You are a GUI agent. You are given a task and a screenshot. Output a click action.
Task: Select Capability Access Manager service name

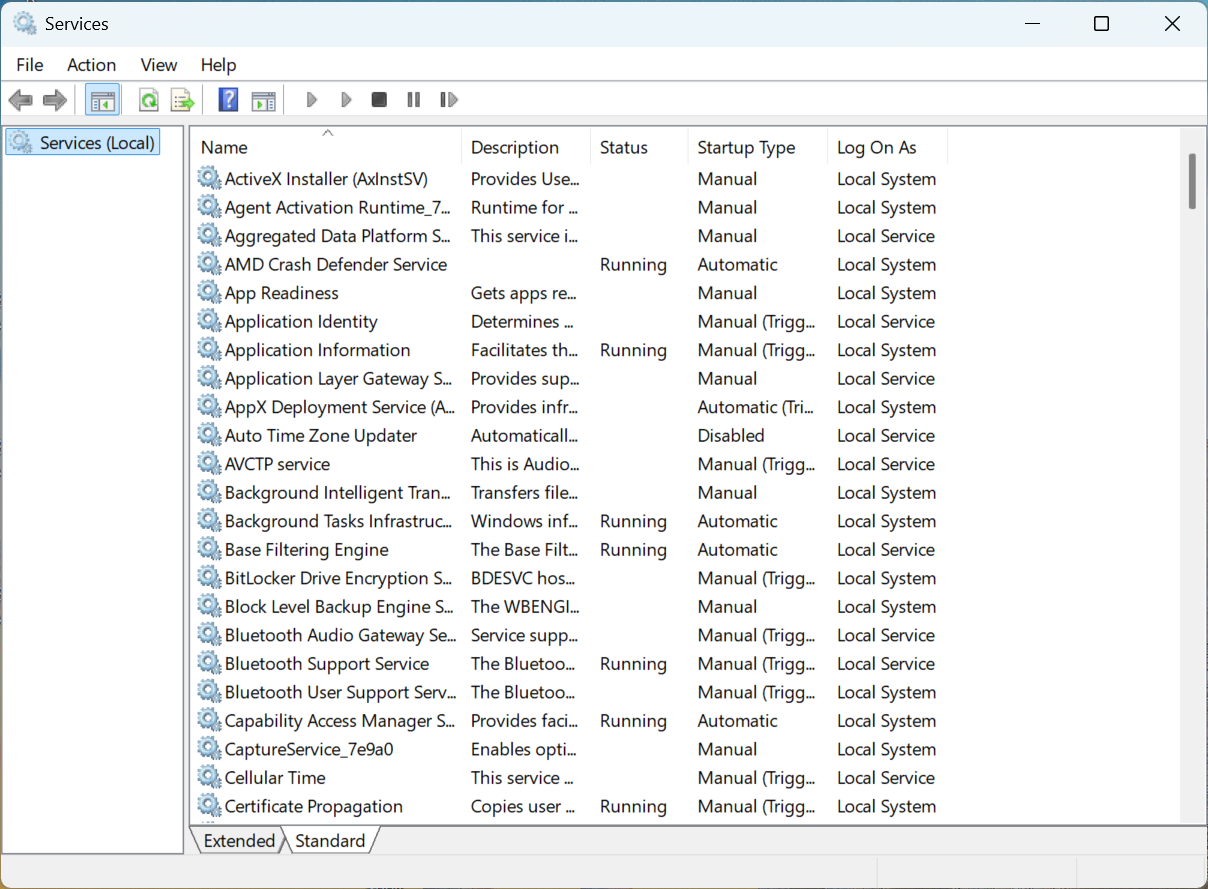pyautogui.click(x=340, y=720)
